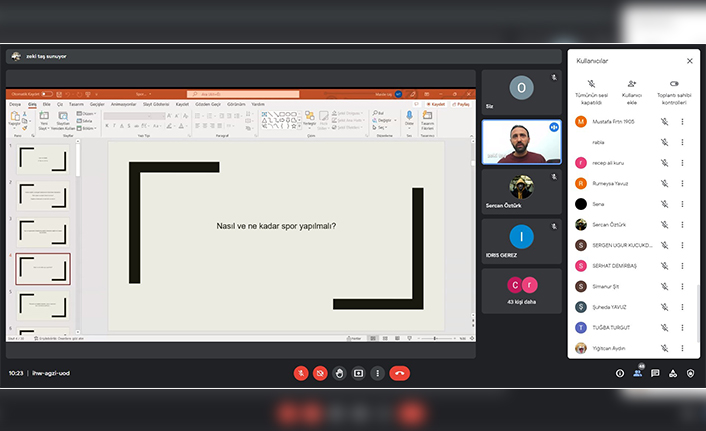Open the activities icon
This screenshot has height=431, width=706.
coord(673,373)
